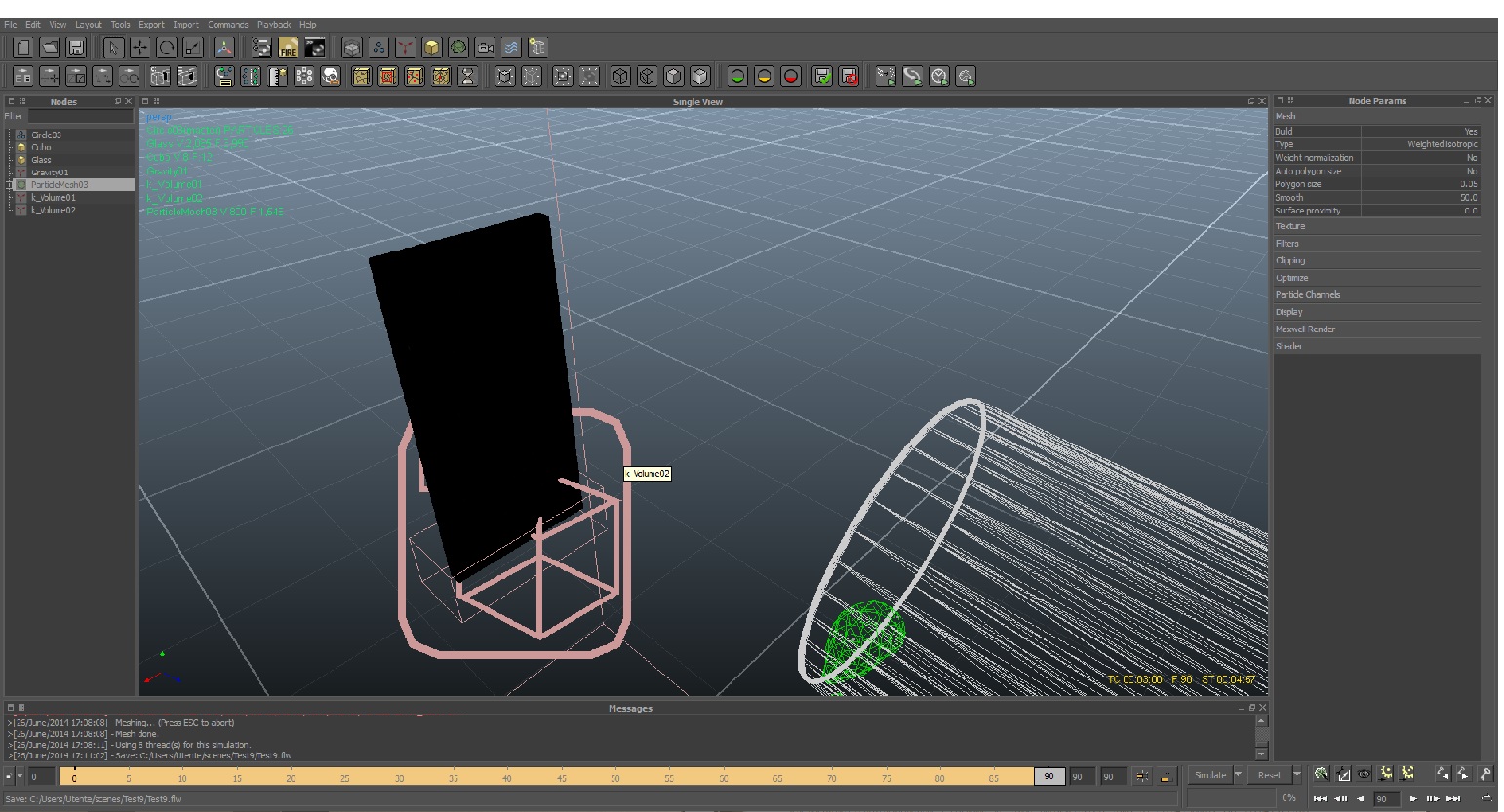The width and height of the screenshot is (1504, 812).
Task: Open the Commands menu
Action: coord(227,25)
